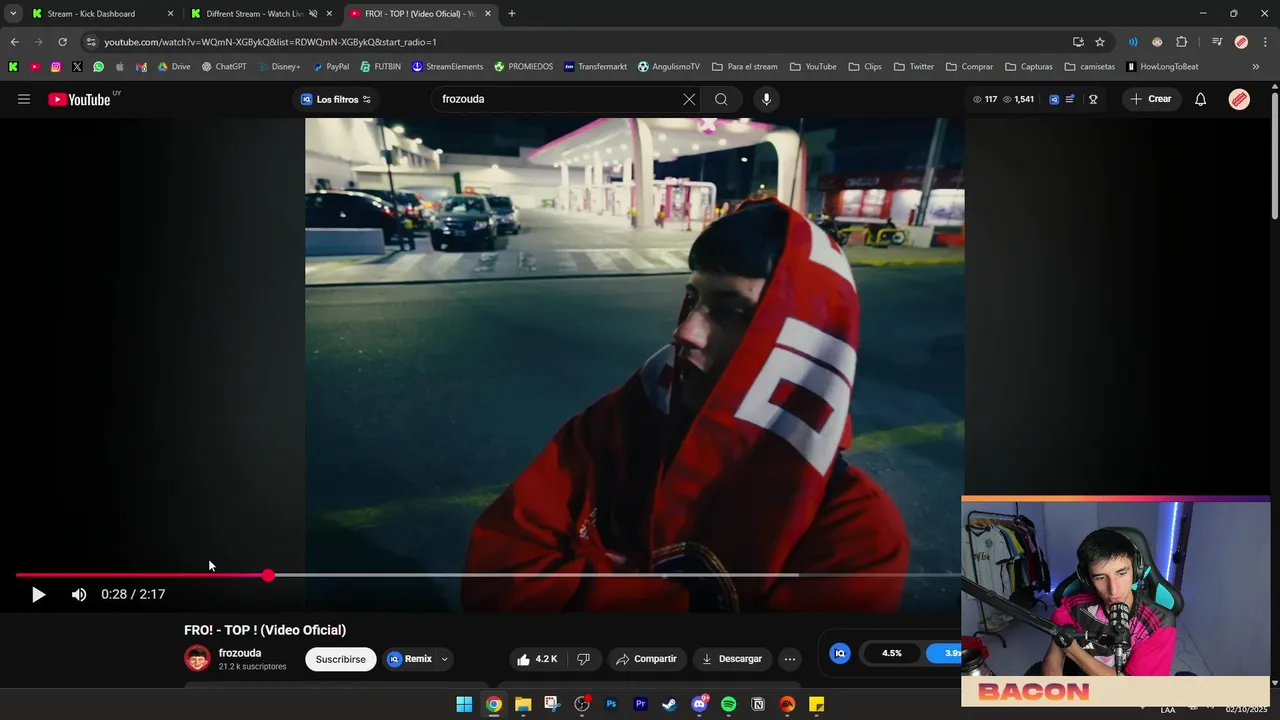Share the video via Compartir
Image resolution: width=1280 pixels, height=720 pixels.
(x=647, y=659)
